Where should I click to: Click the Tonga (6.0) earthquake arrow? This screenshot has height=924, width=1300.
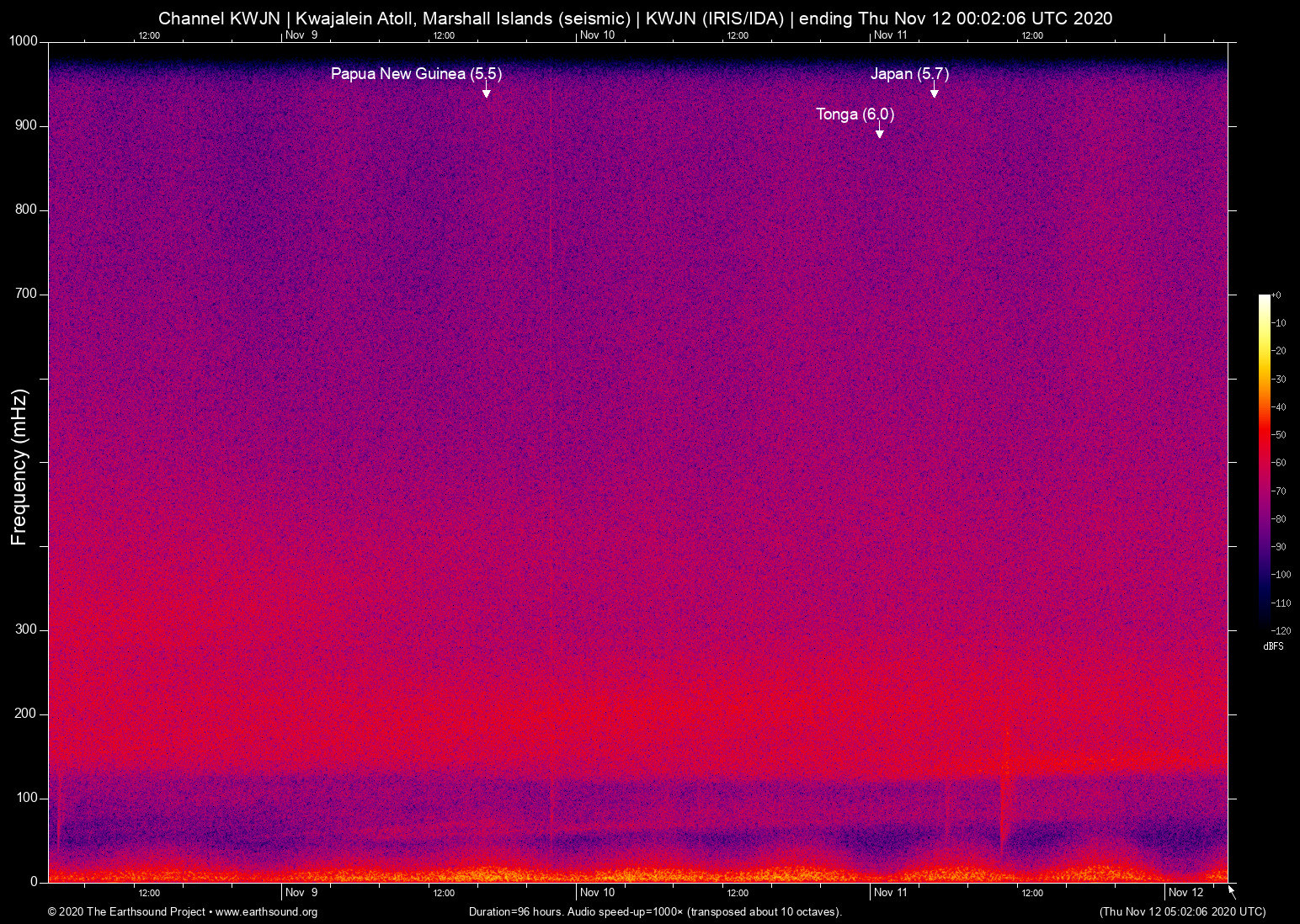pyautogui.click(x=880, y=132)
